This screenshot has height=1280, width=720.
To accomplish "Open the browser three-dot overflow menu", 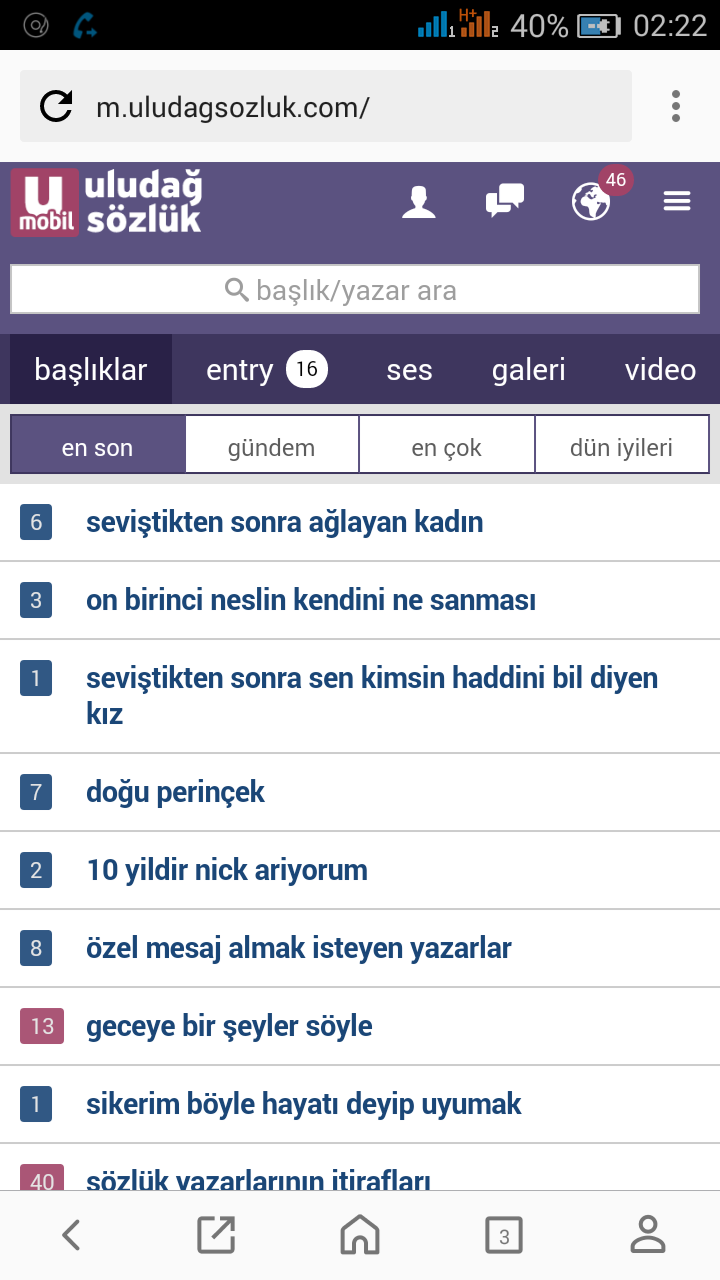I will coord(676,106).
